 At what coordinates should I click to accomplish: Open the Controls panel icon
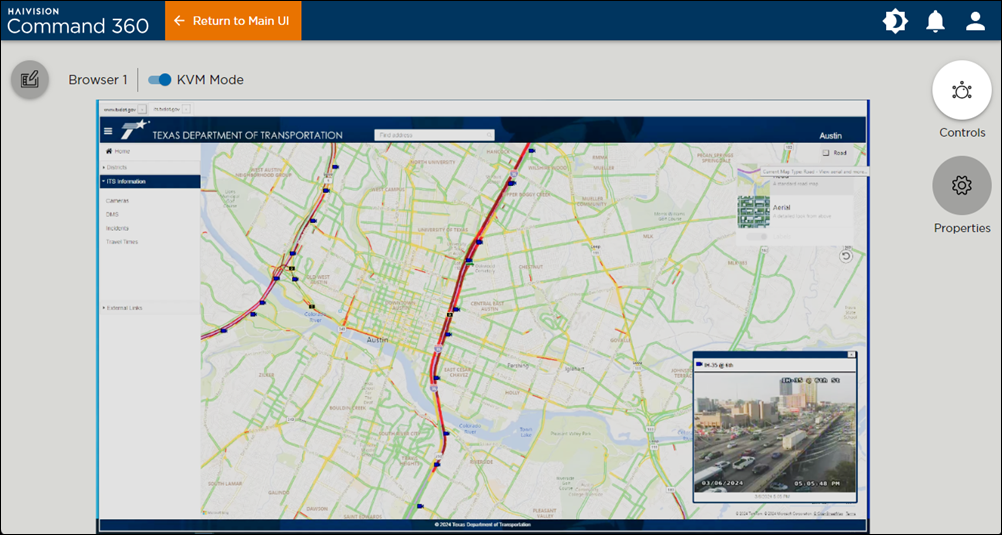961,91
